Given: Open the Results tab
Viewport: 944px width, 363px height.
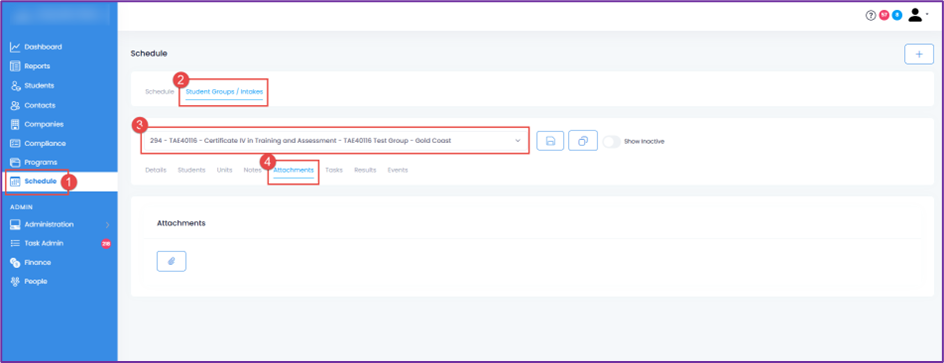Looking at the screenshot, I should pyautogui.click(x=365, y=170).
